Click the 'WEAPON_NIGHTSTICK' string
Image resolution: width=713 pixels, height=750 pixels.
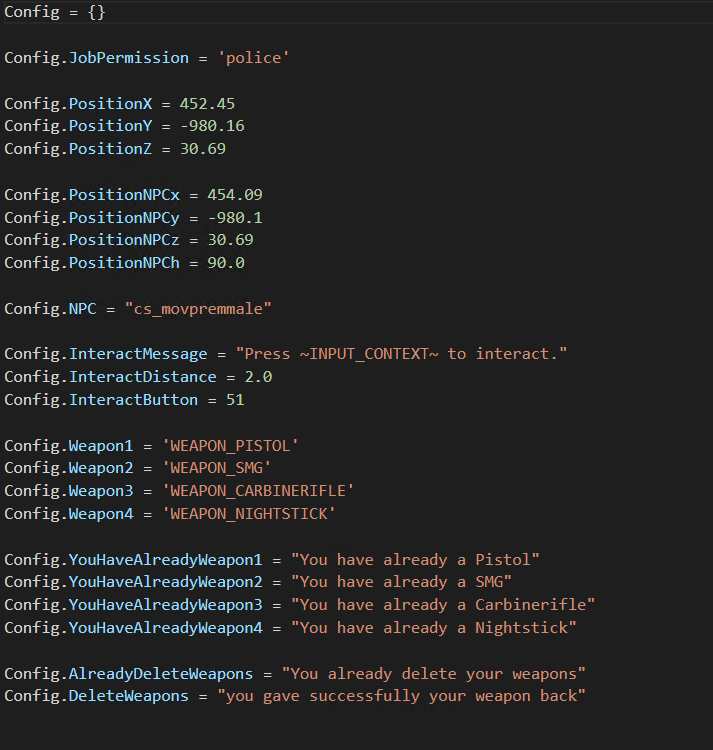coord(249,514)
